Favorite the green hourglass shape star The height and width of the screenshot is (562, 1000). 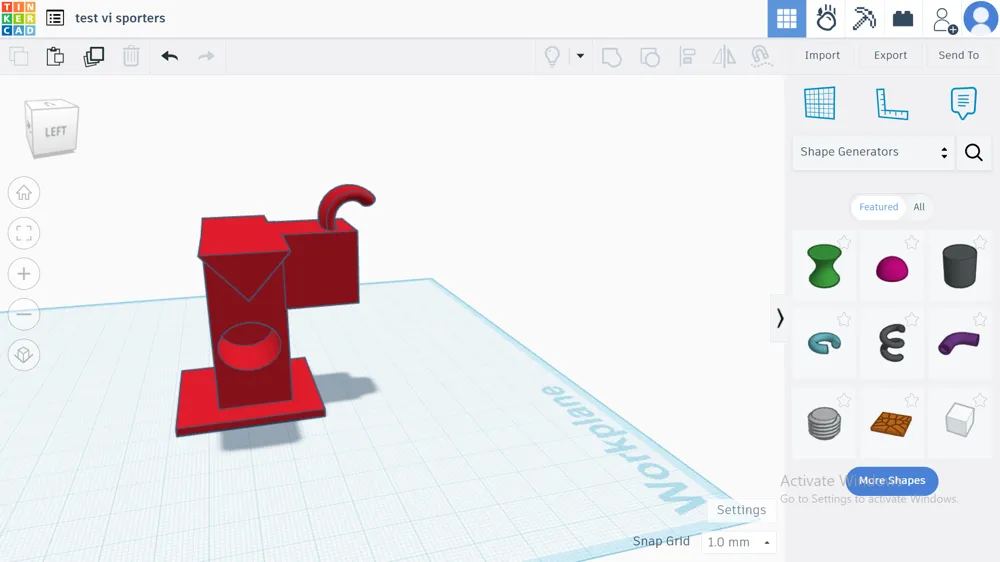click(x=844, y=241)
